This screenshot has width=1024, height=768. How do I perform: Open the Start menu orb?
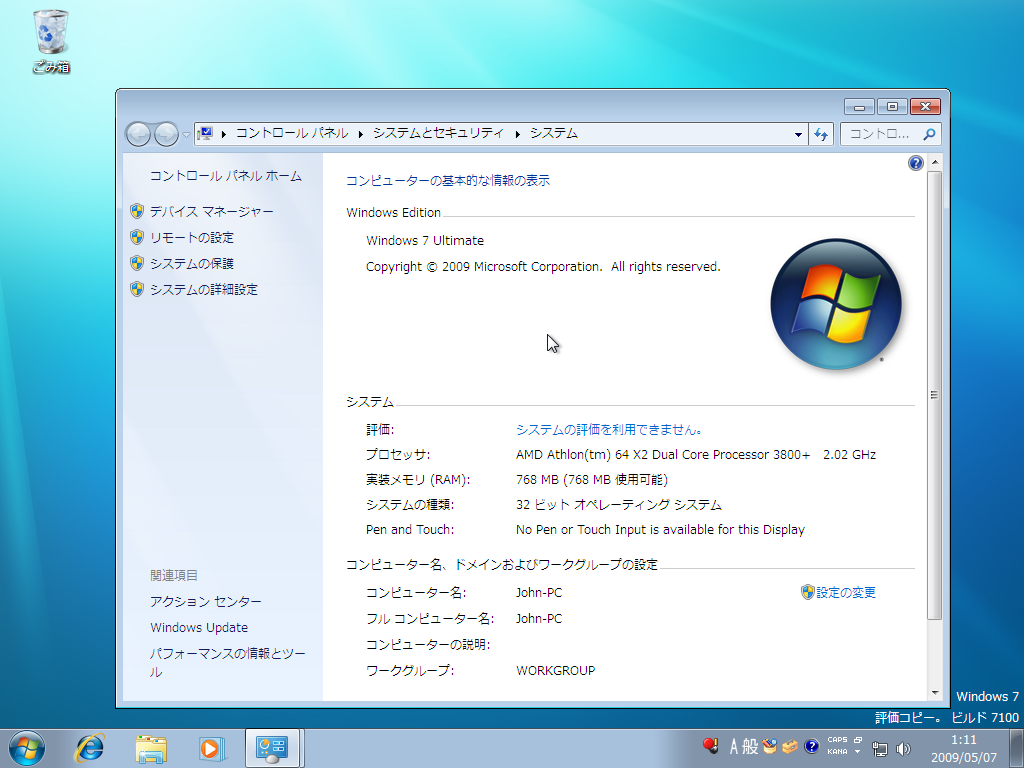(27, 748)
